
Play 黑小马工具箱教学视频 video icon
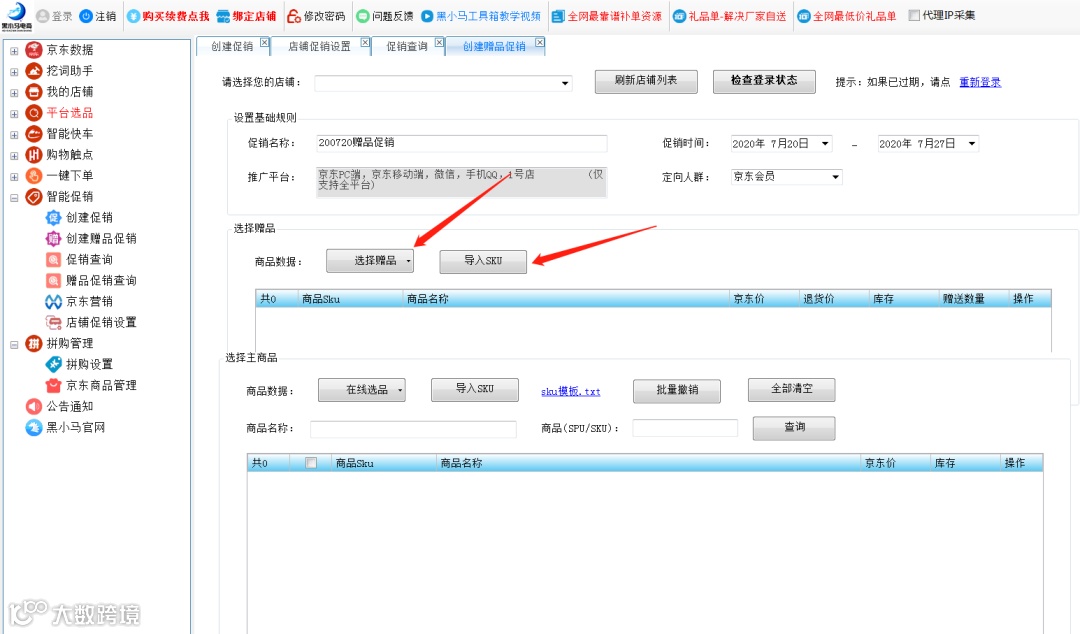click(x=427, y=16)
